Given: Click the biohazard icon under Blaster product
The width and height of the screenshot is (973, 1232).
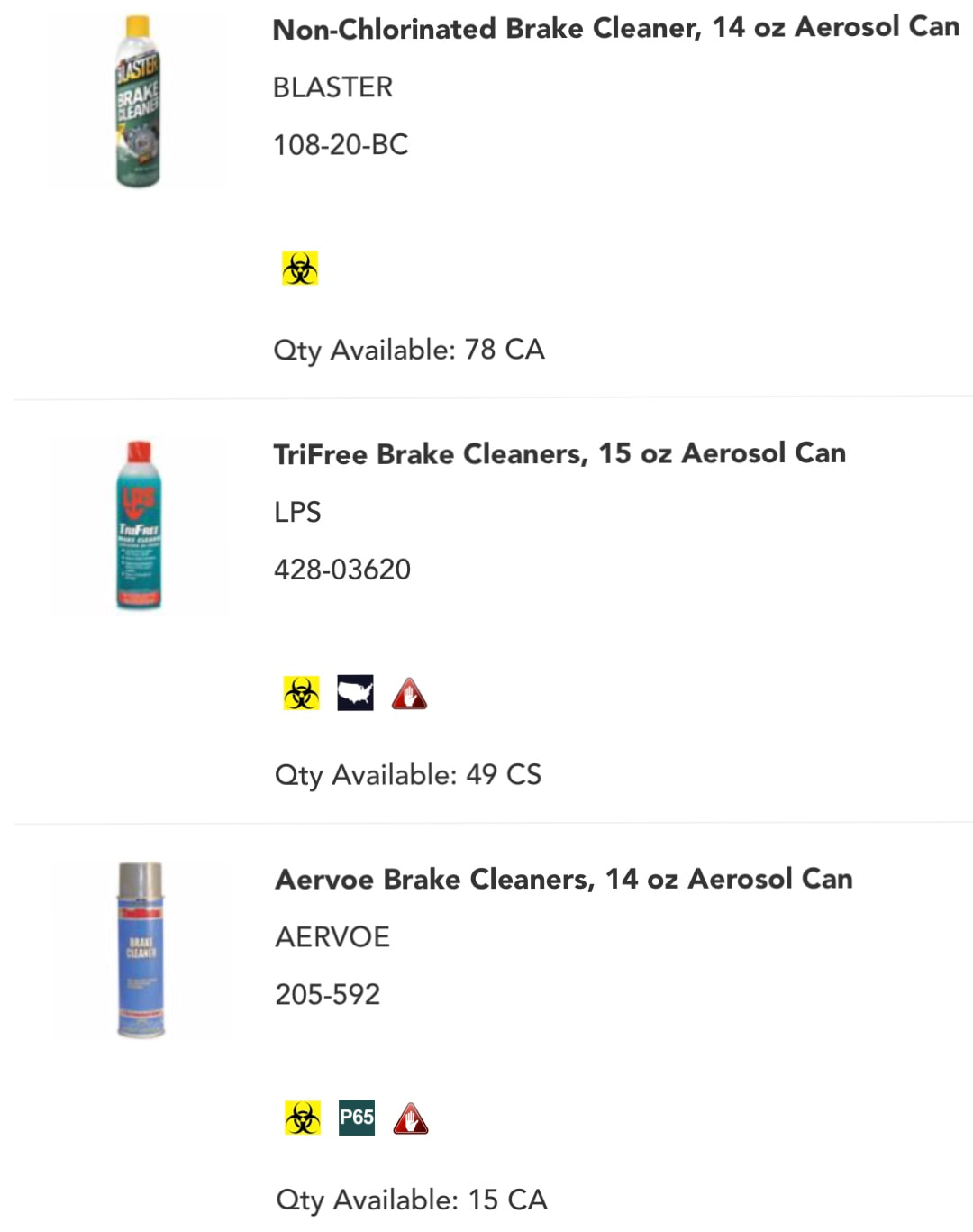Looking at the screenshot, I should coord(300,269).
